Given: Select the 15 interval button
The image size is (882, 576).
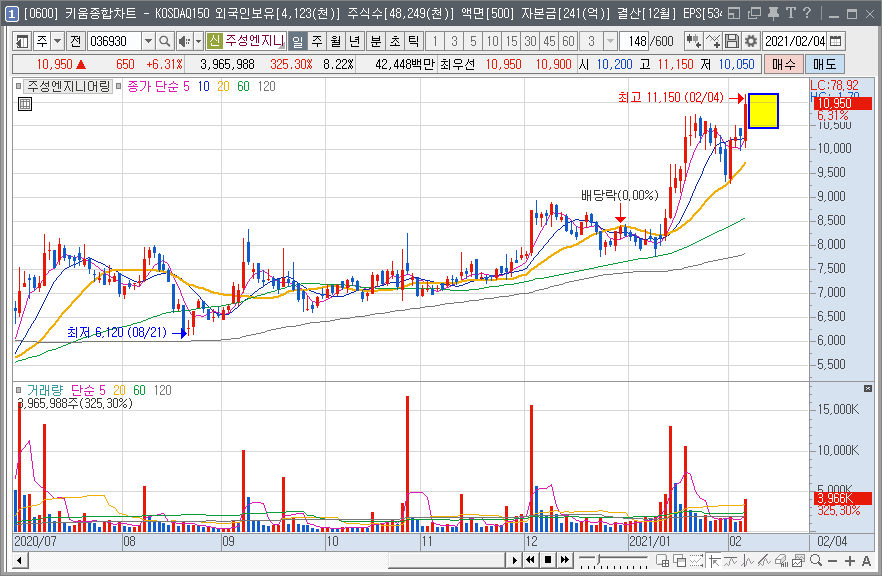Looking at the screenshot, I should click(511, 41).
